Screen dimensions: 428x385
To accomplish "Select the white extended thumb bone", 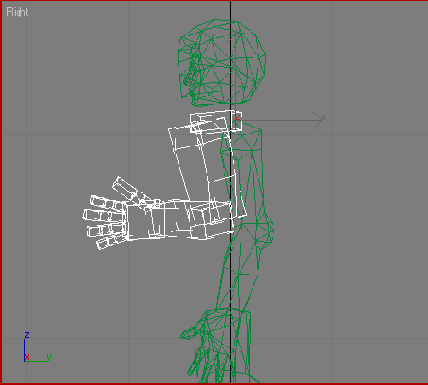I will coord(125,189).
